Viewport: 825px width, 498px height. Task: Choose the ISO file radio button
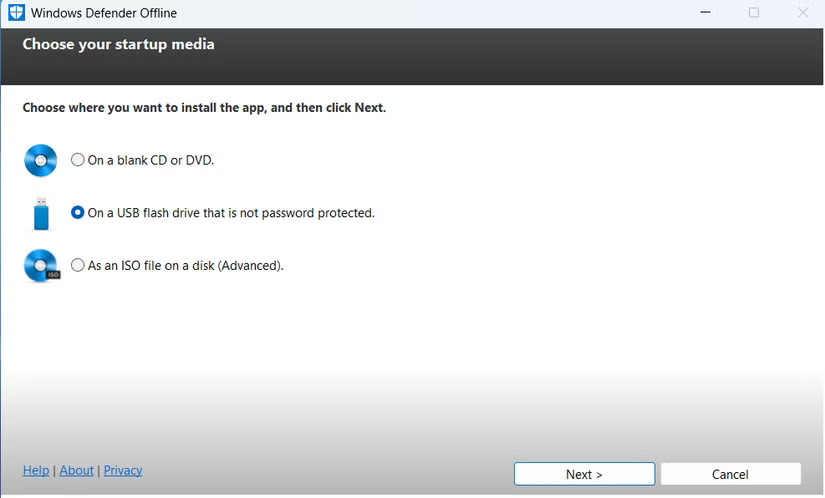(x=78, y=266)
